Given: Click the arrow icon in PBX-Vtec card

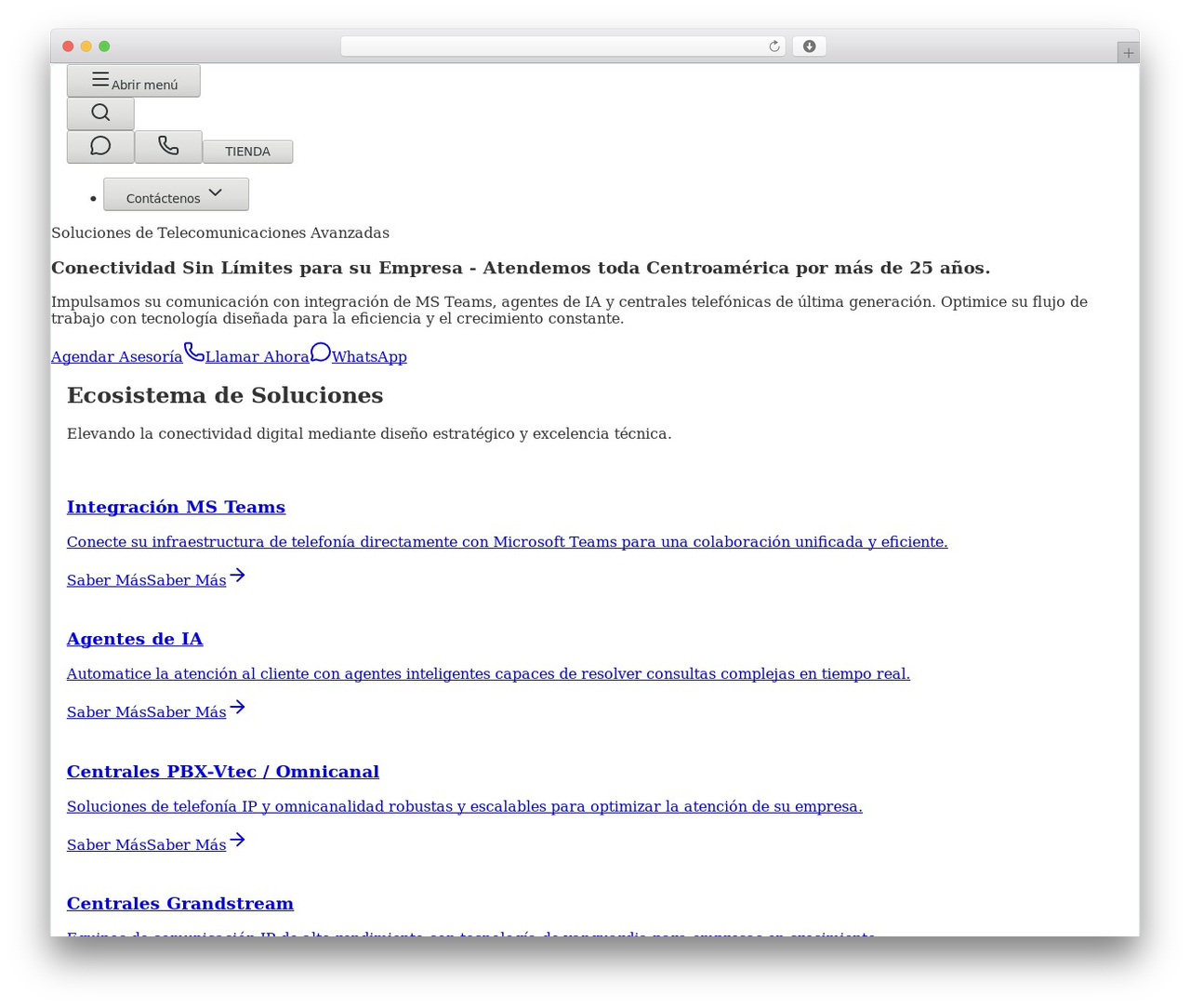Looking at the screenshot, I should click(x=237, y=841).
